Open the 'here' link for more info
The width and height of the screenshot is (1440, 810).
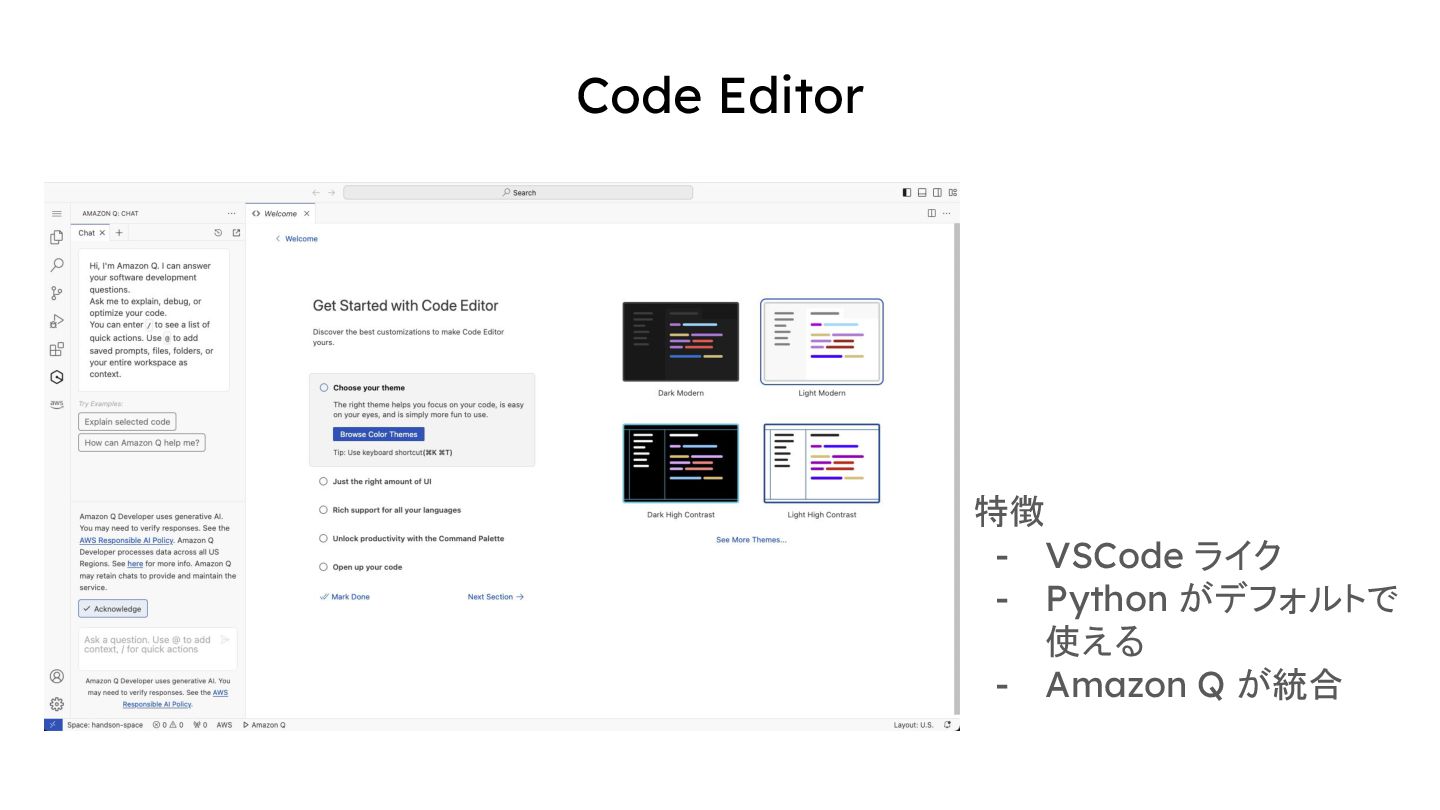pyautogui.click(x=135, y=564)
